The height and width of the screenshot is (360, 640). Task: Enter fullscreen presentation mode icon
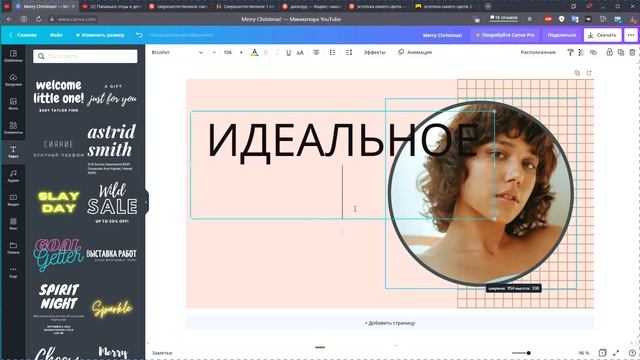pyautogui.click(x=616, y=353)
